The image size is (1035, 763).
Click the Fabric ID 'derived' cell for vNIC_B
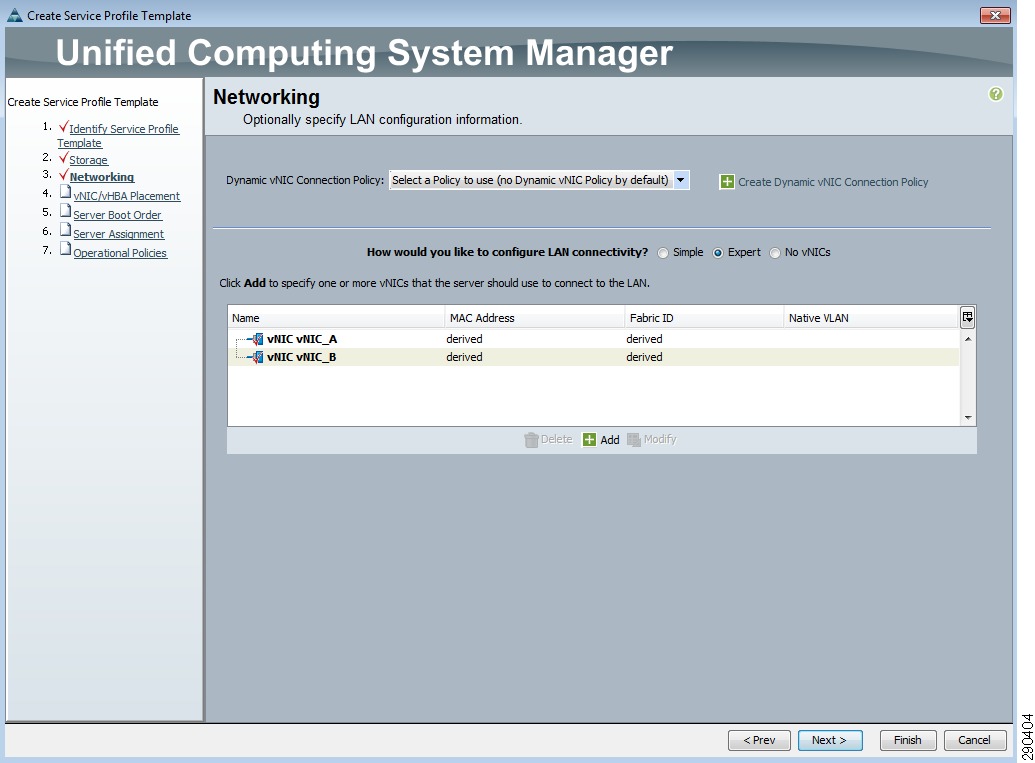(x=644, y=357)
